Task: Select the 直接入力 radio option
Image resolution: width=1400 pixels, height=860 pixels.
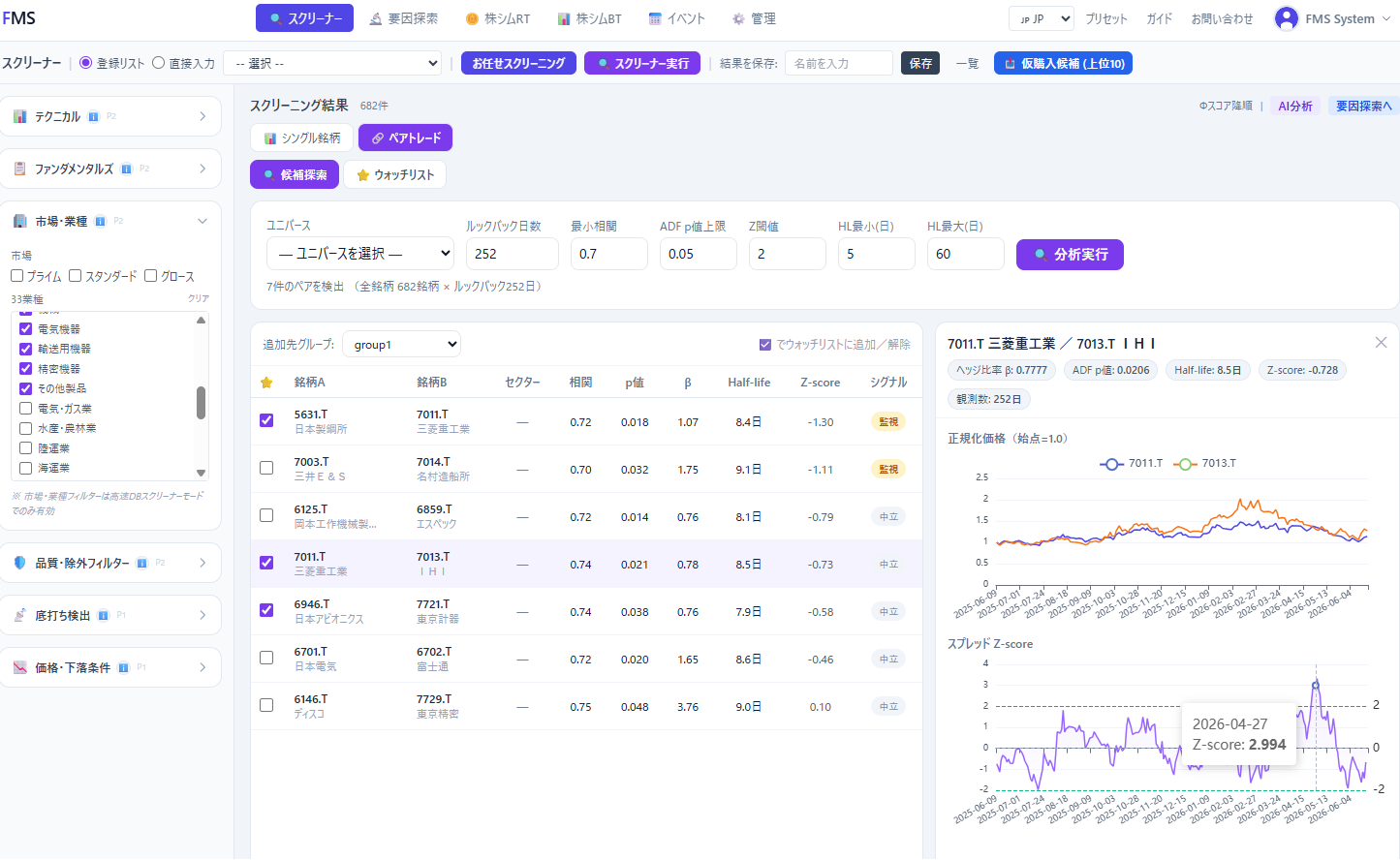Action: click(x=159, y=63)
